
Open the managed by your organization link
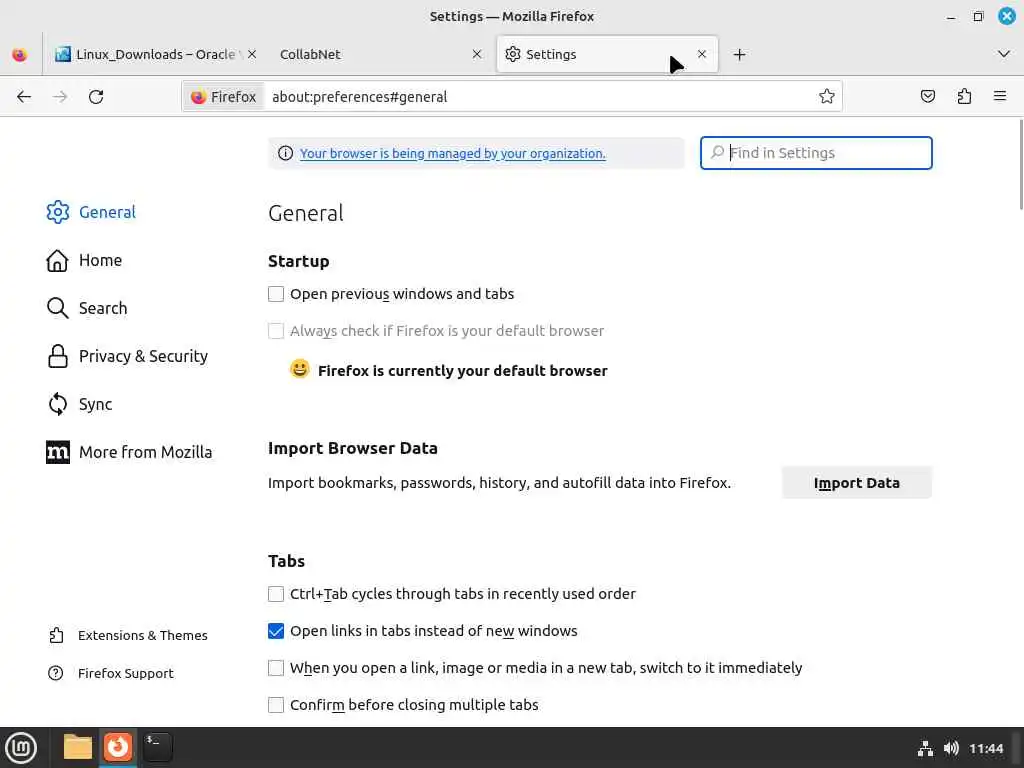point(452,154)
